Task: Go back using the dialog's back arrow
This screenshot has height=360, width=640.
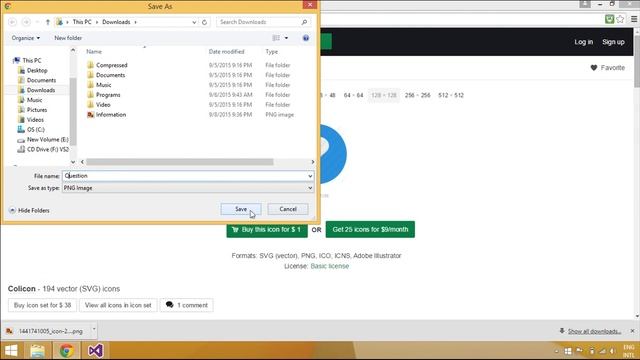Action: (x=12, y=22)
